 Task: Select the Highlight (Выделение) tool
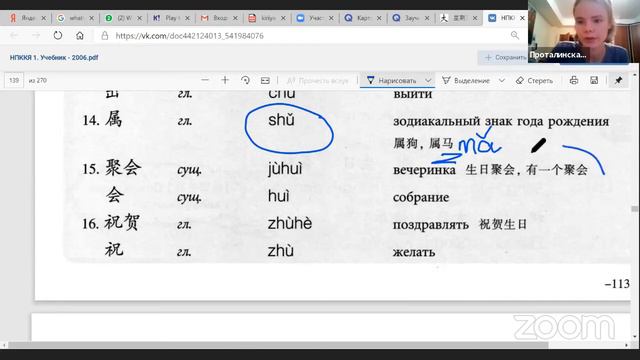point(466,81)
